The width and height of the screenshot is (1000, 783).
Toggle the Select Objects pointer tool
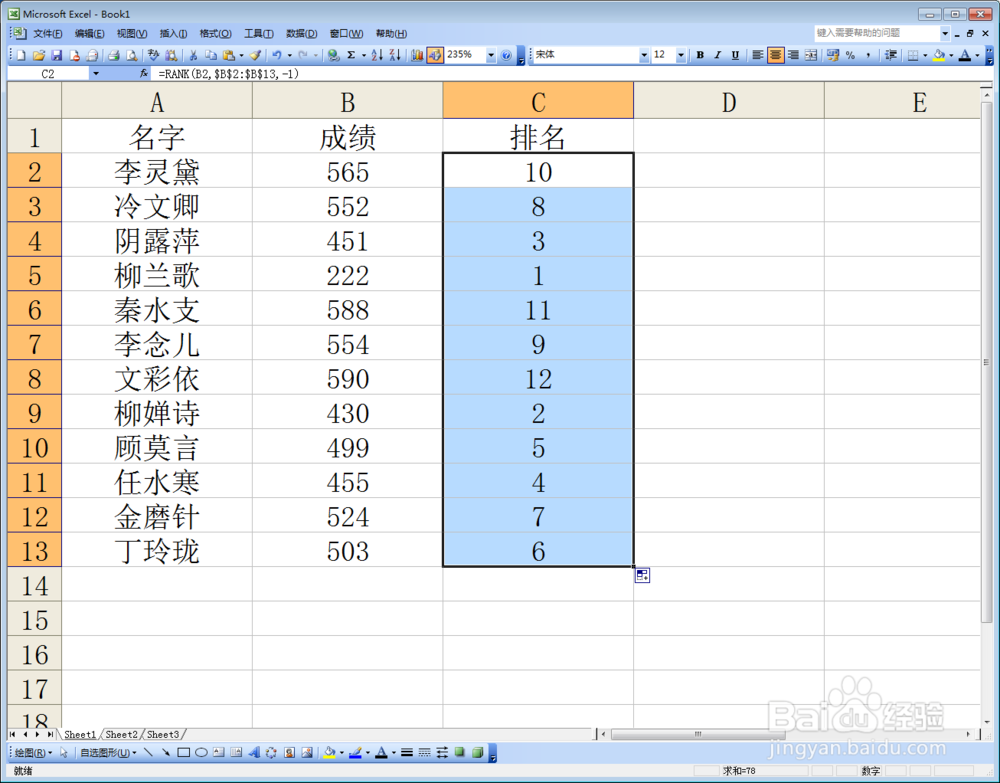(63, 752)
